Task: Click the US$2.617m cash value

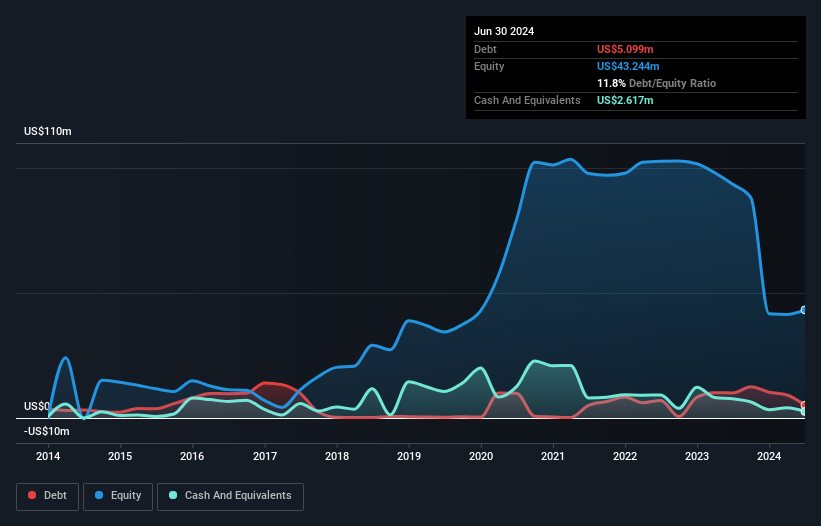Action: pos(625,100)
